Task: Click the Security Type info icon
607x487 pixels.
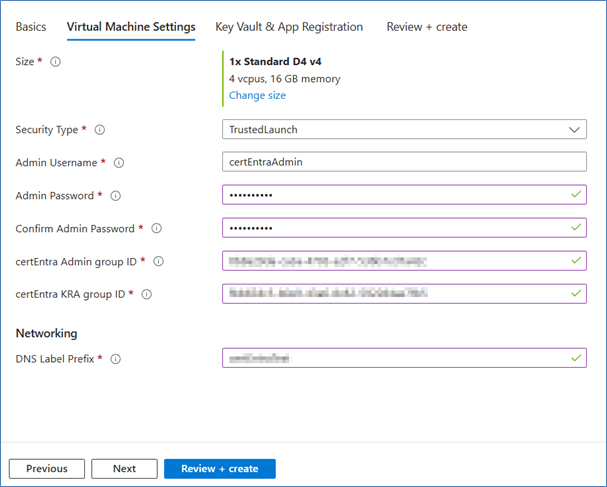Action: click(x=100, y=130)
